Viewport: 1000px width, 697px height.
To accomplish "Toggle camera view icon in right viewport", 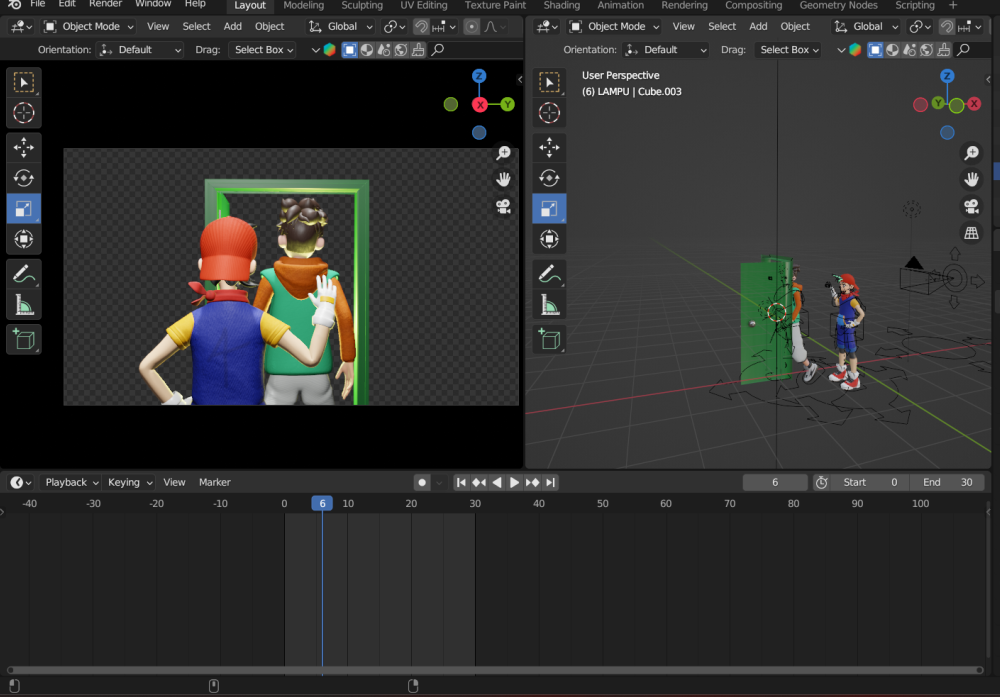I will click(971, 207).
